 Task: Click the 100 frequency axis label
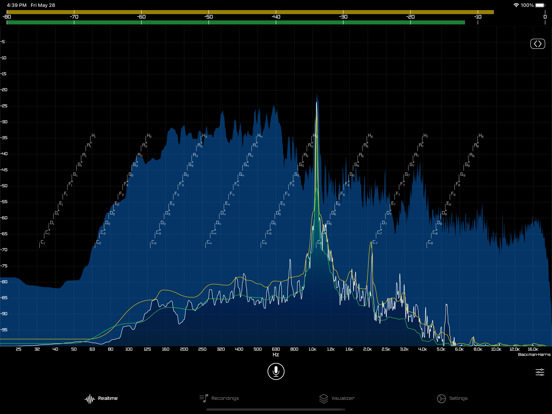point(129,349)
